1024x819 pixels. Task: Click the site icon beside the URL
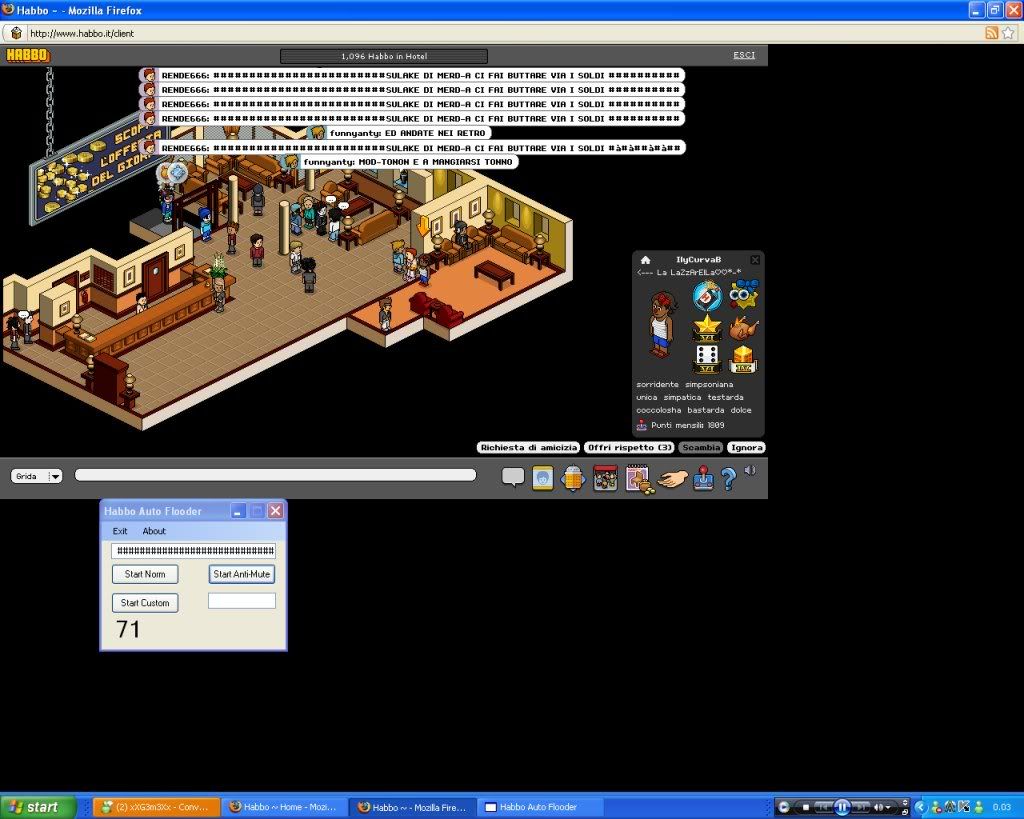(x=16, y=33)
